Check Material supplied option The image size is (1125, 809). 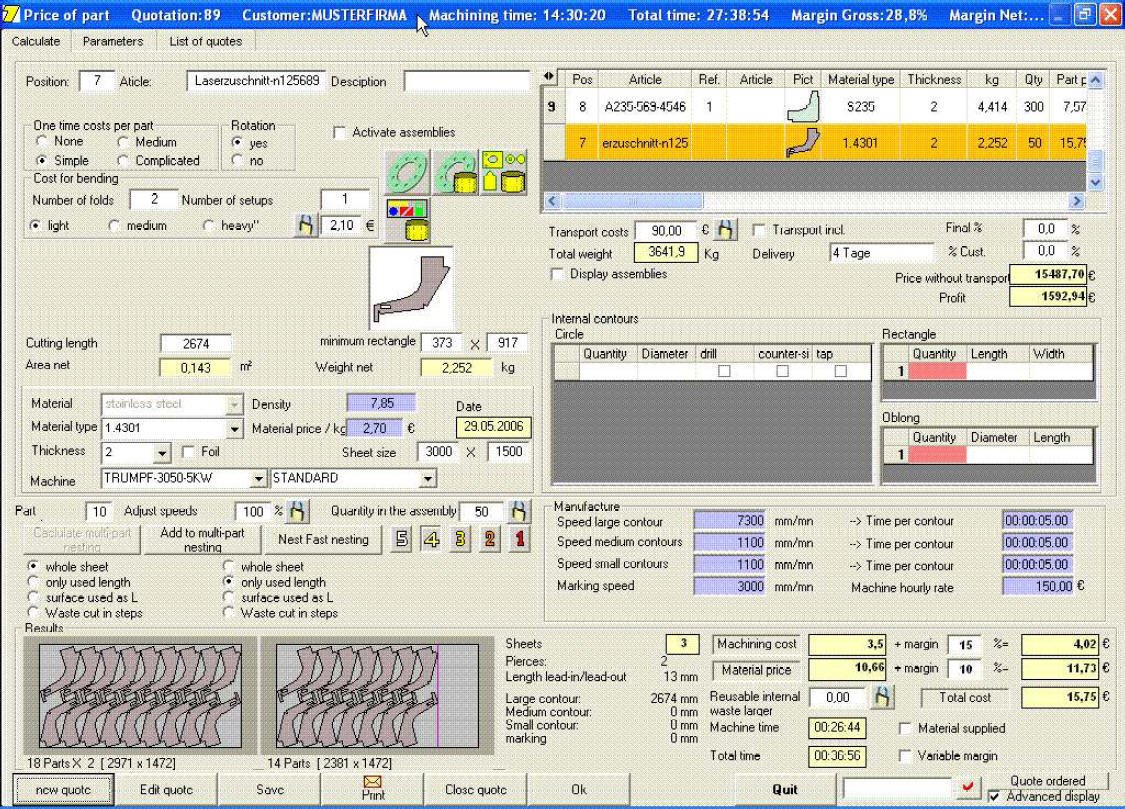pos(905,728)
